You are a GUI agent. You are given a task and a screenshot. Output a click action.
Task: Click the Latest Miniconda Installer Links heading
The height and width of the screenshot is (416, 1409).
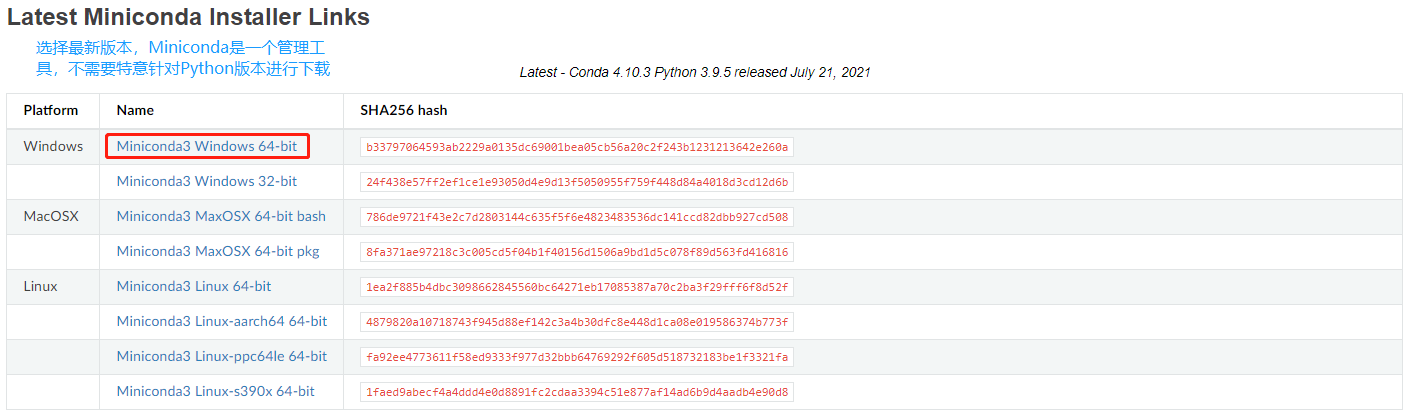click(x=188, y=17)
